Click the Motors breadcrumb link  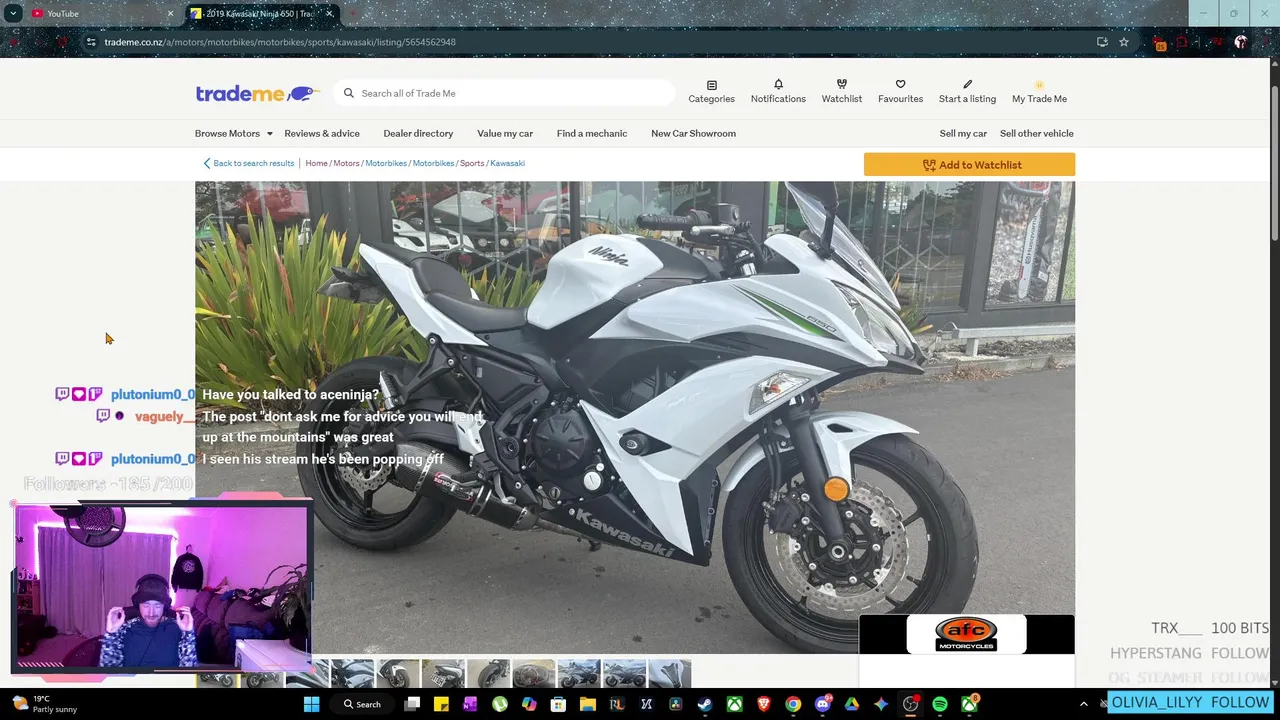[x=346, y=163]
